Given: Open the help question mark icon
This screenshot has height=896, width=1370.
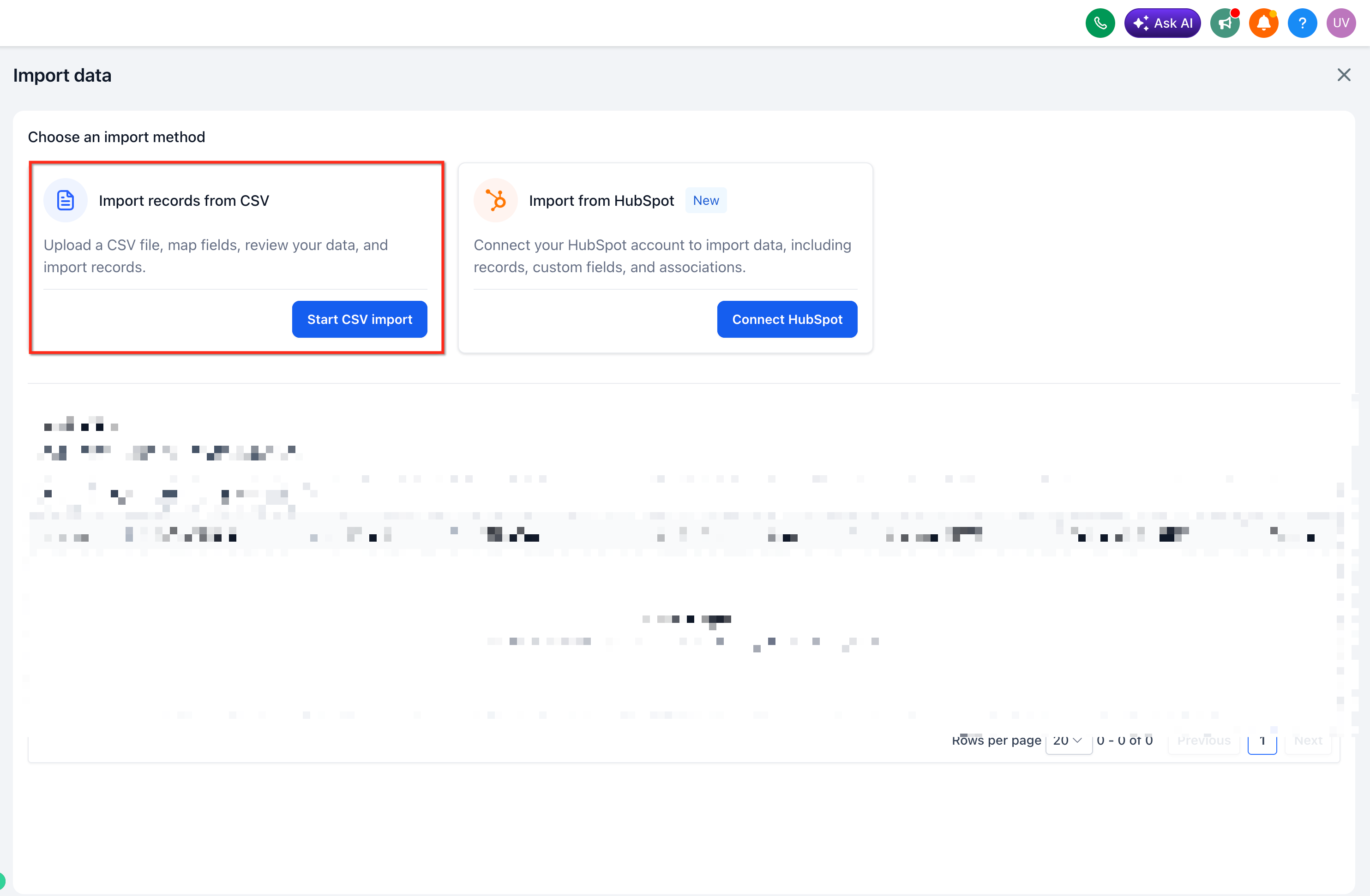Looking at the screenshot, I should pyautogui.click(x=1302, y=23).
